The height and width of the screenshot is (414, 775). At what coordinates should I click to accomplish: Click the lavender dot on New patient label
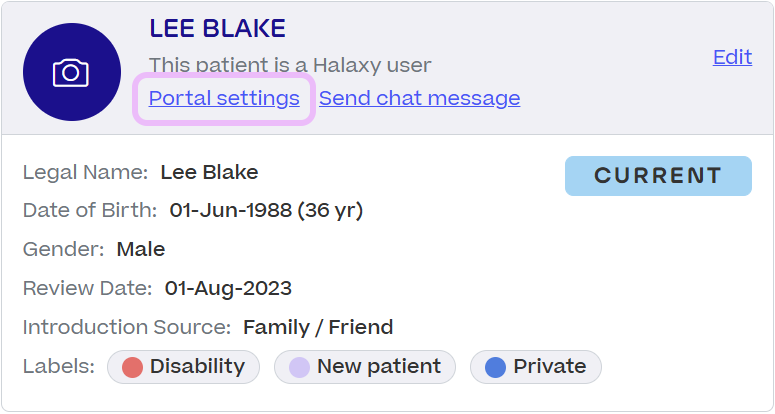(x=299, y=368)
